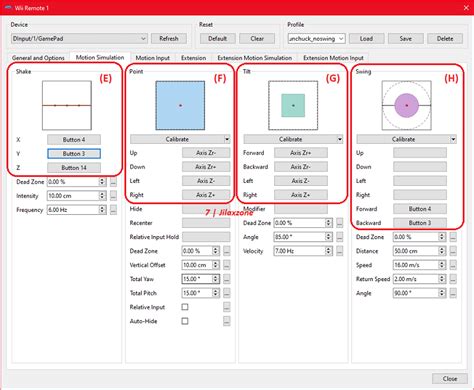Click the Refresh button
The height and width of the screenshot is (390, 474).
point(169,39)
